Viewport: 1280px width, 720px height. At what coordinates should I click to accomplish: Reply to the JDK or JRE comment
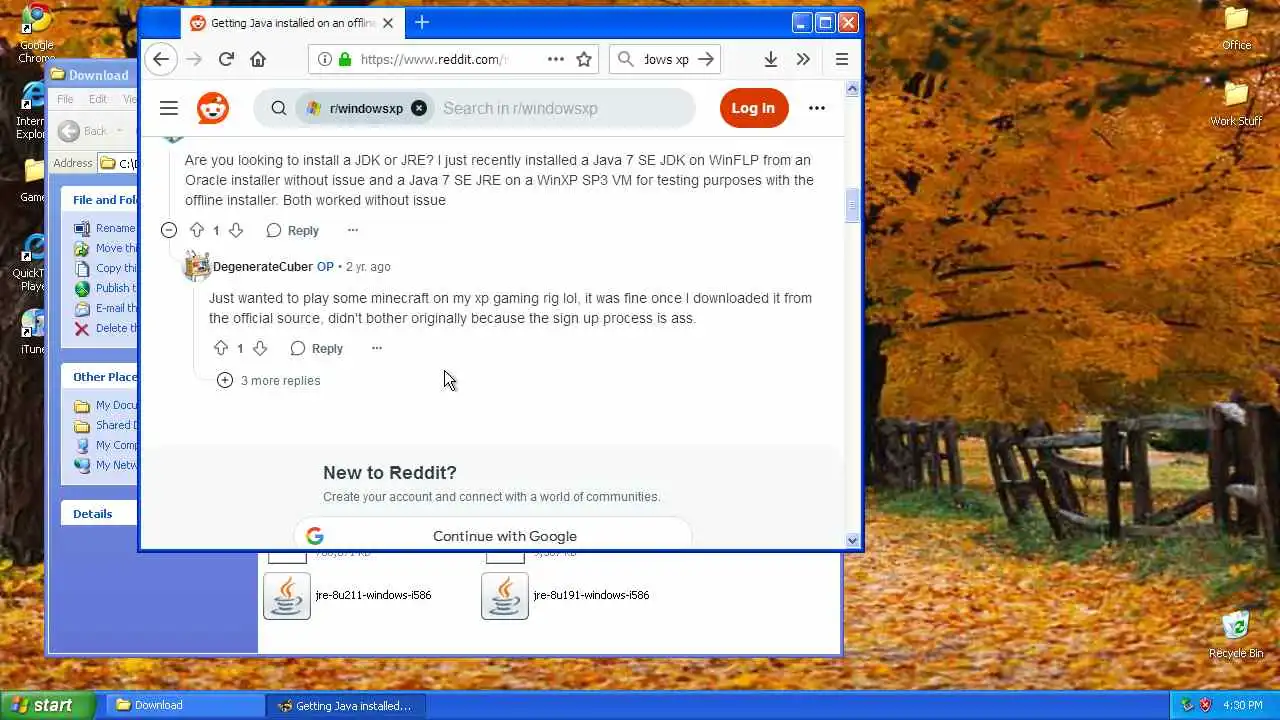click(x=293, y=230)
